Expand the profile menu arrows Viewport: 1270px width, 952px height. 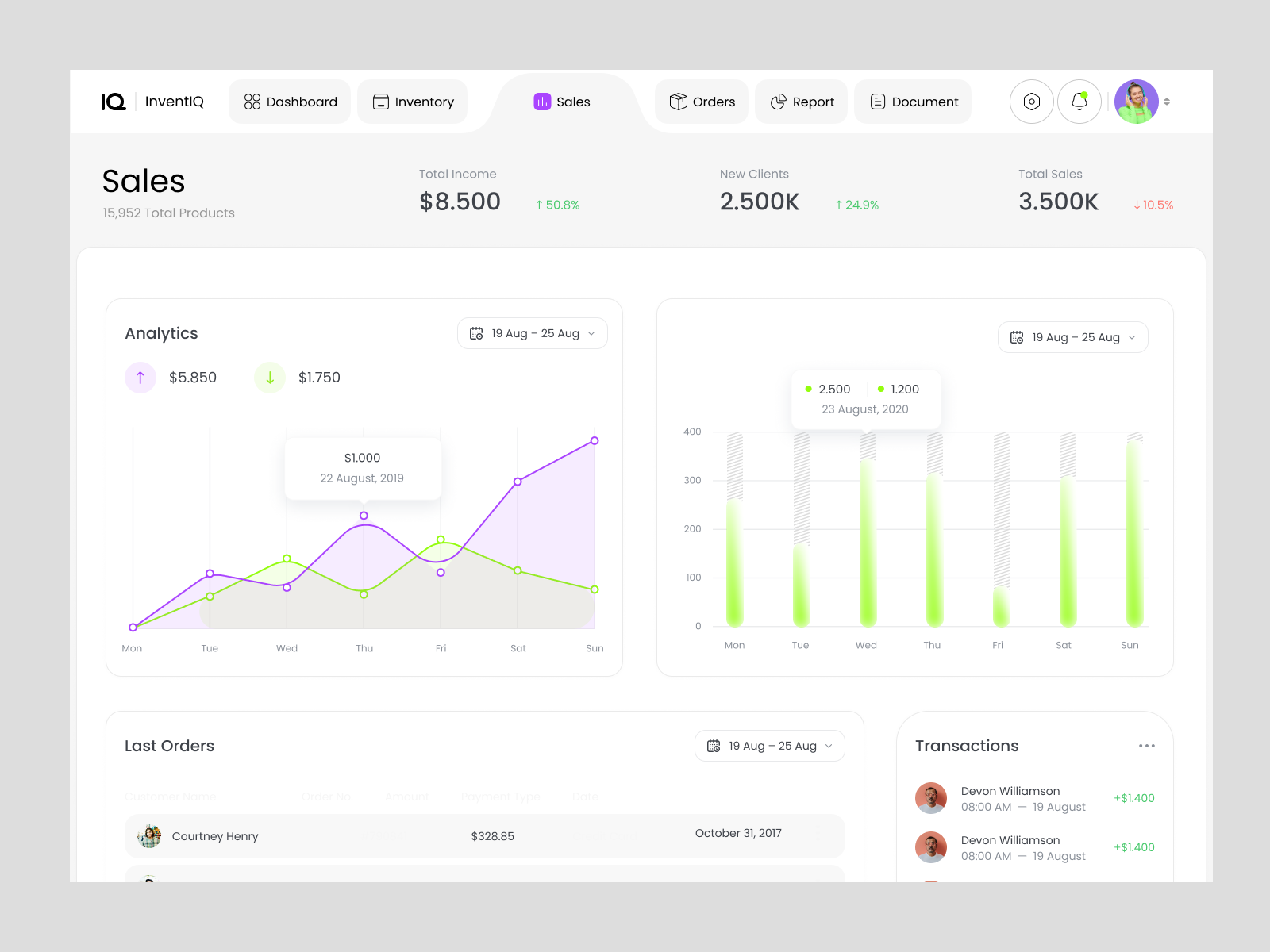tap(1167, 102)
